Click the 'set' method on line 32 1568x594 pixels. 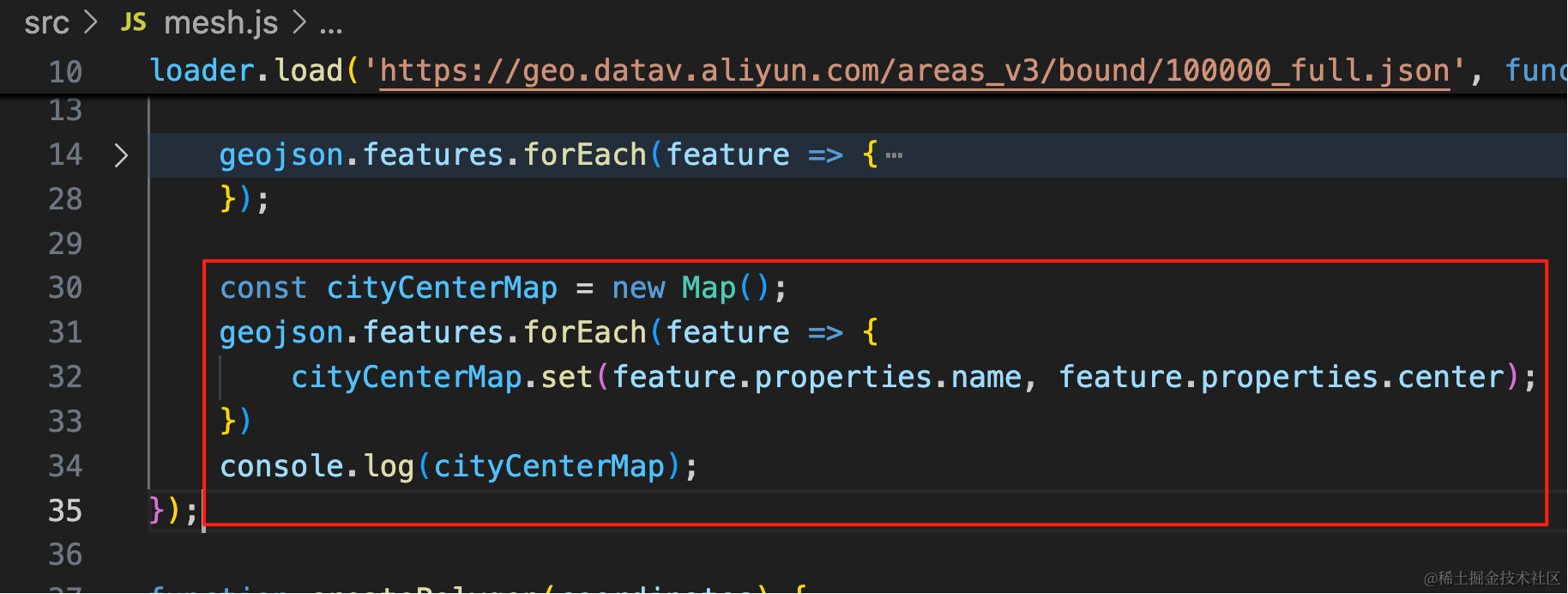click(x=566, y=377)
